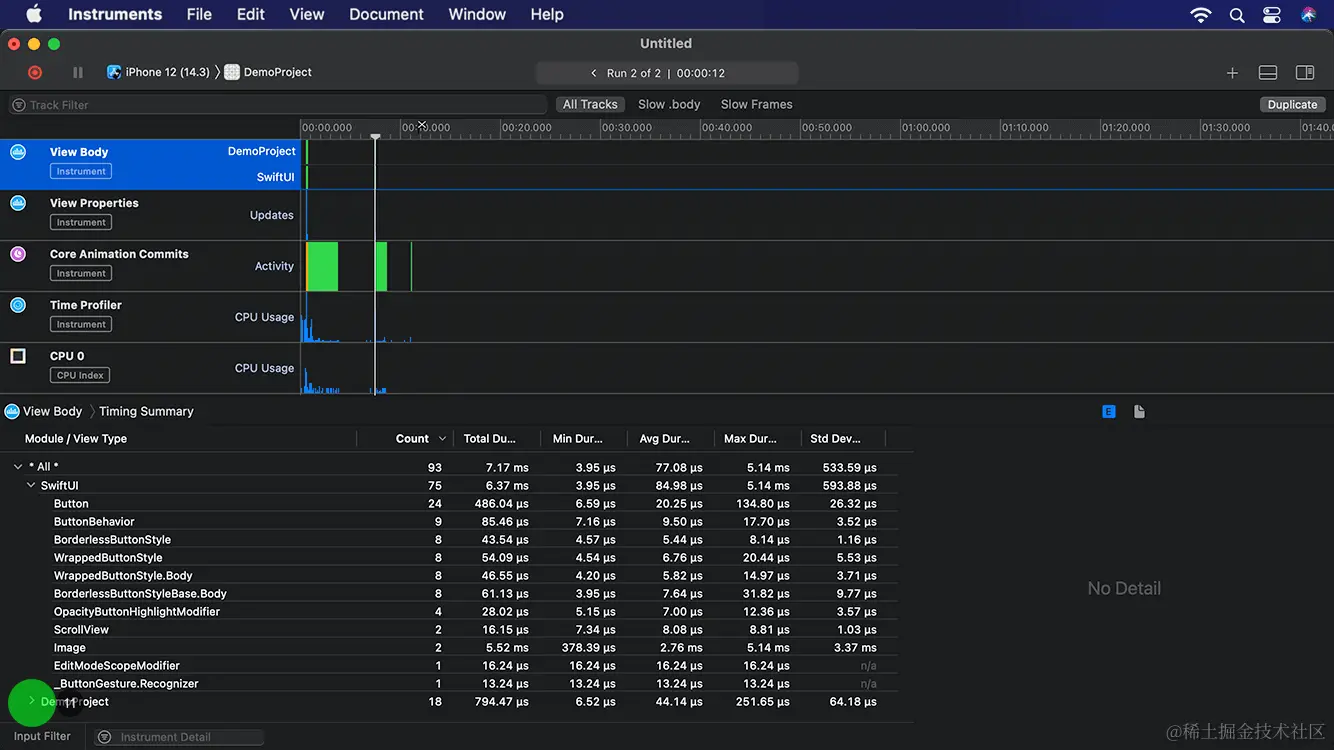Click the Time Profiler track icon

click(x=18, y=305)
